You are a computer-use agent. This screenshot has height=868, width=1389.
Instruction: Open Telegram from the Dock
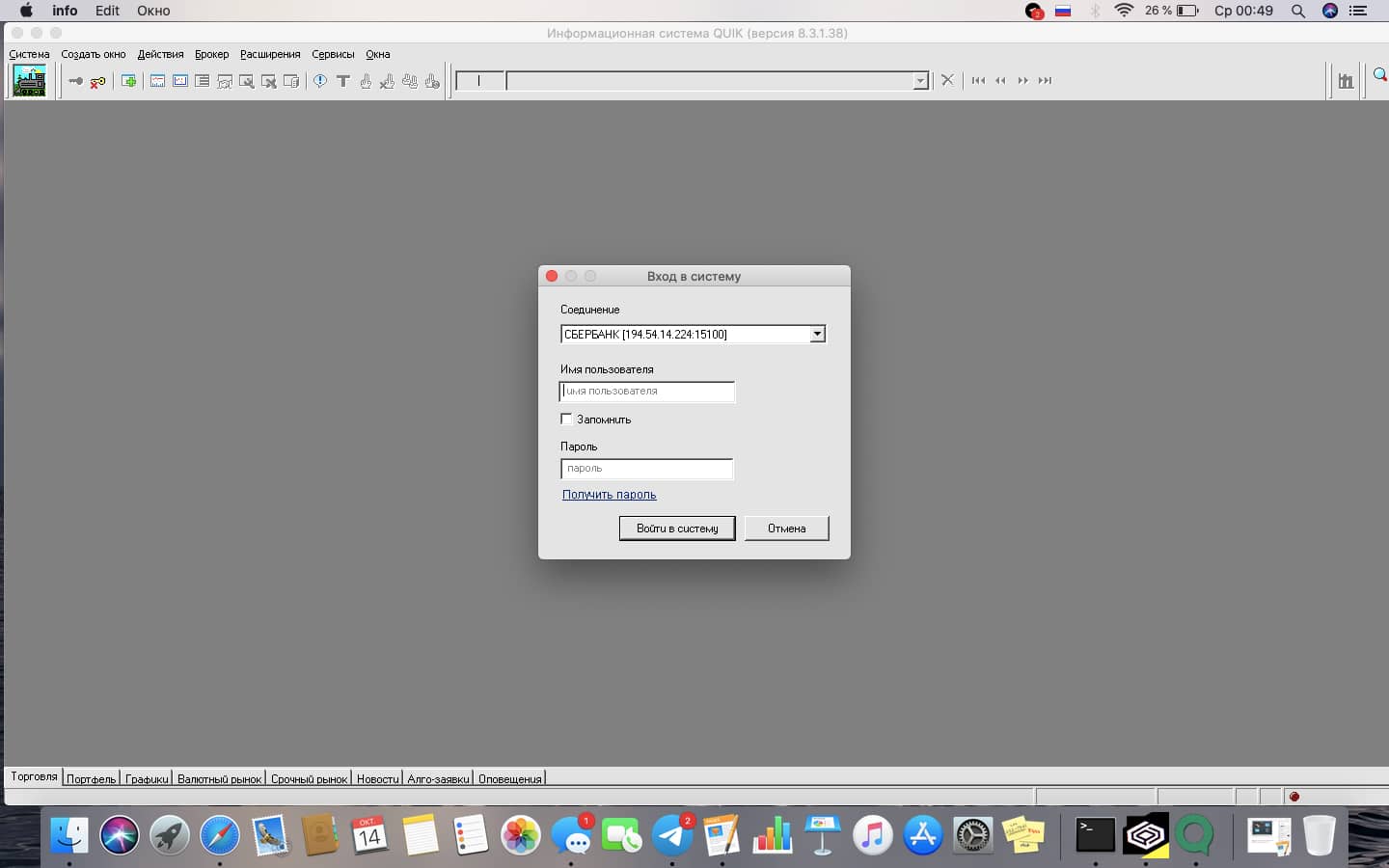(672, 835)
